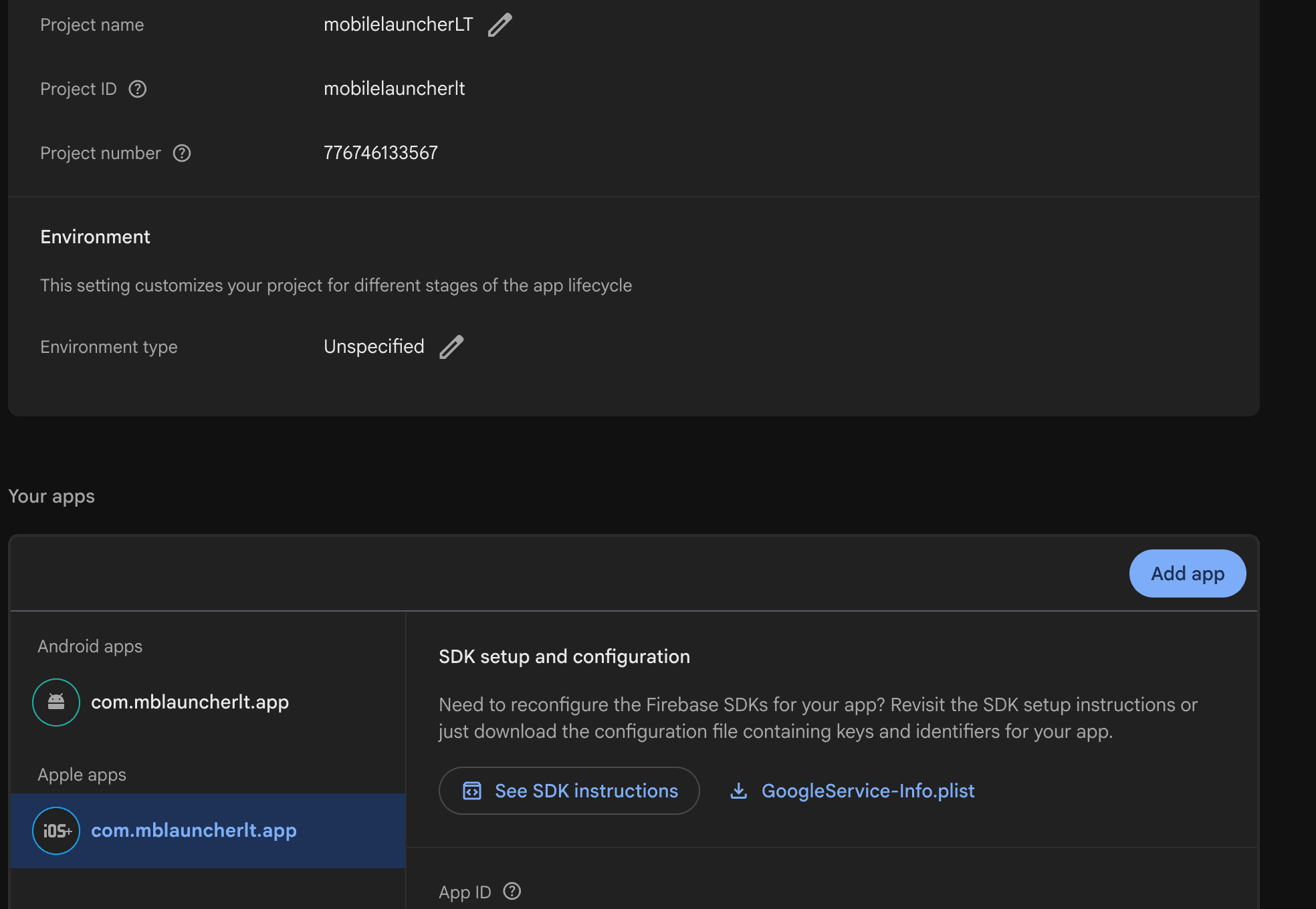Open the App ID help icon
Image resolution: width=1316 pixels, height=909 pixels.
[x=512, y=891]
